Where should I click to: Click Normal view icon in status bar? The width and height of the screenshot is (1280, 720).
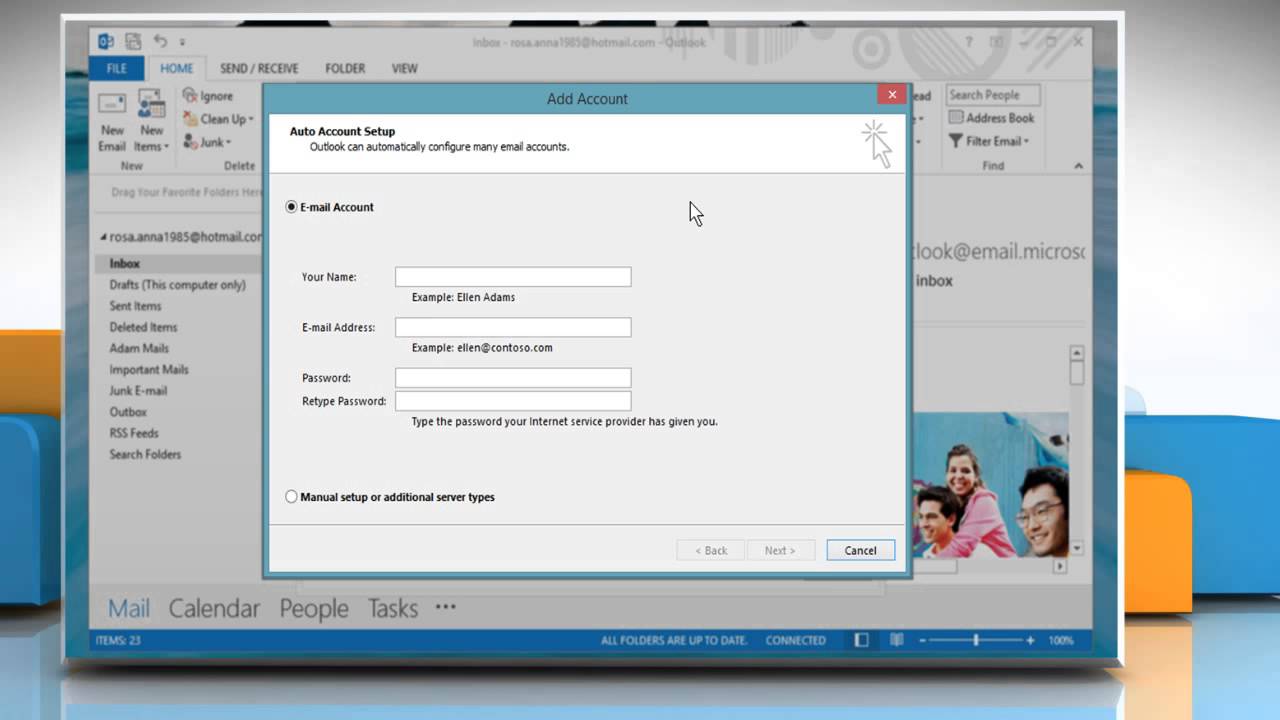tap(862, 640)
